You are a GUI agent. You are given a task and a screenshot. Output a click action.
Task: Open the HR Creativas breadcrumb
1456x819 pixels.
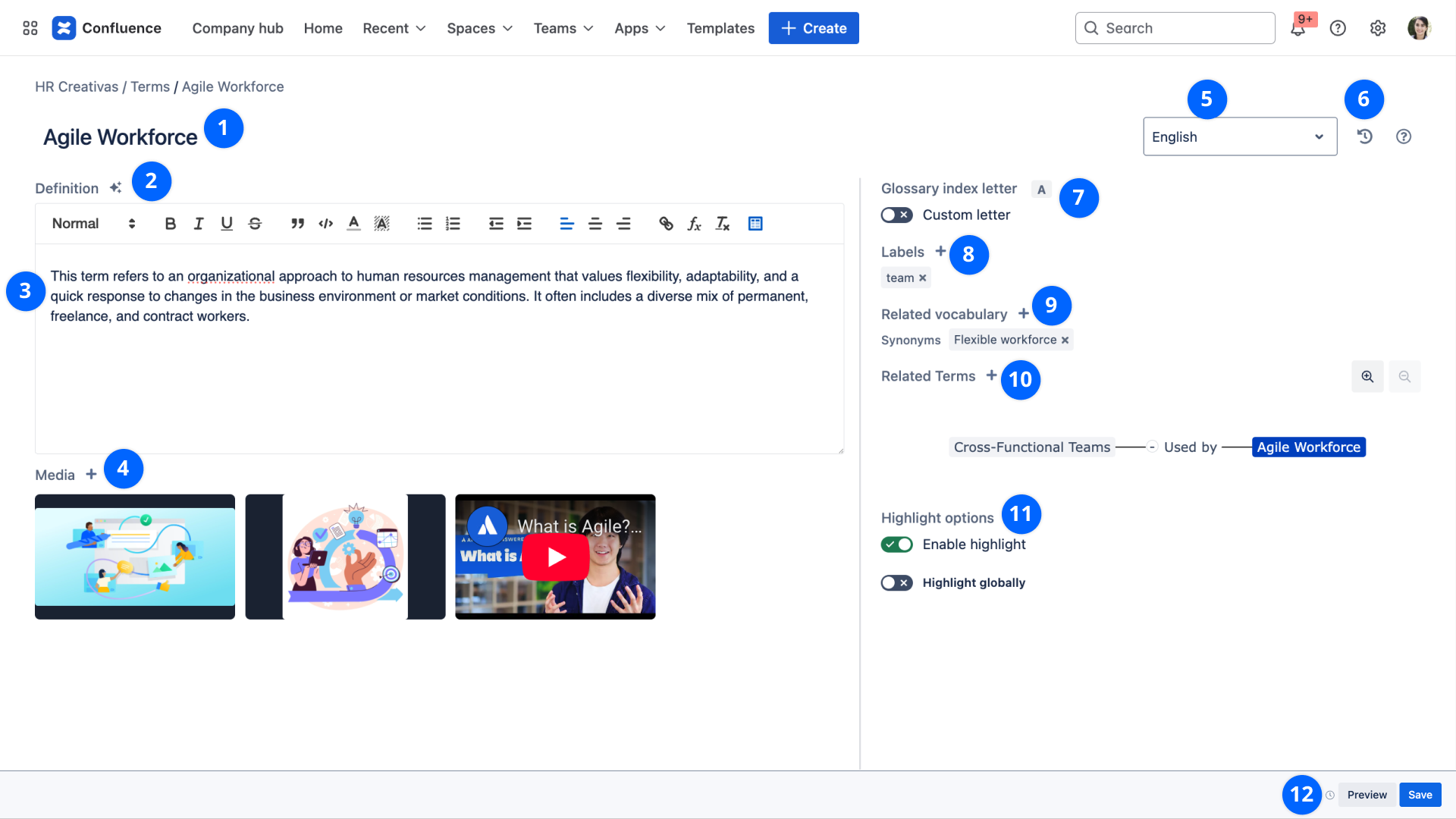pos(77,86)
